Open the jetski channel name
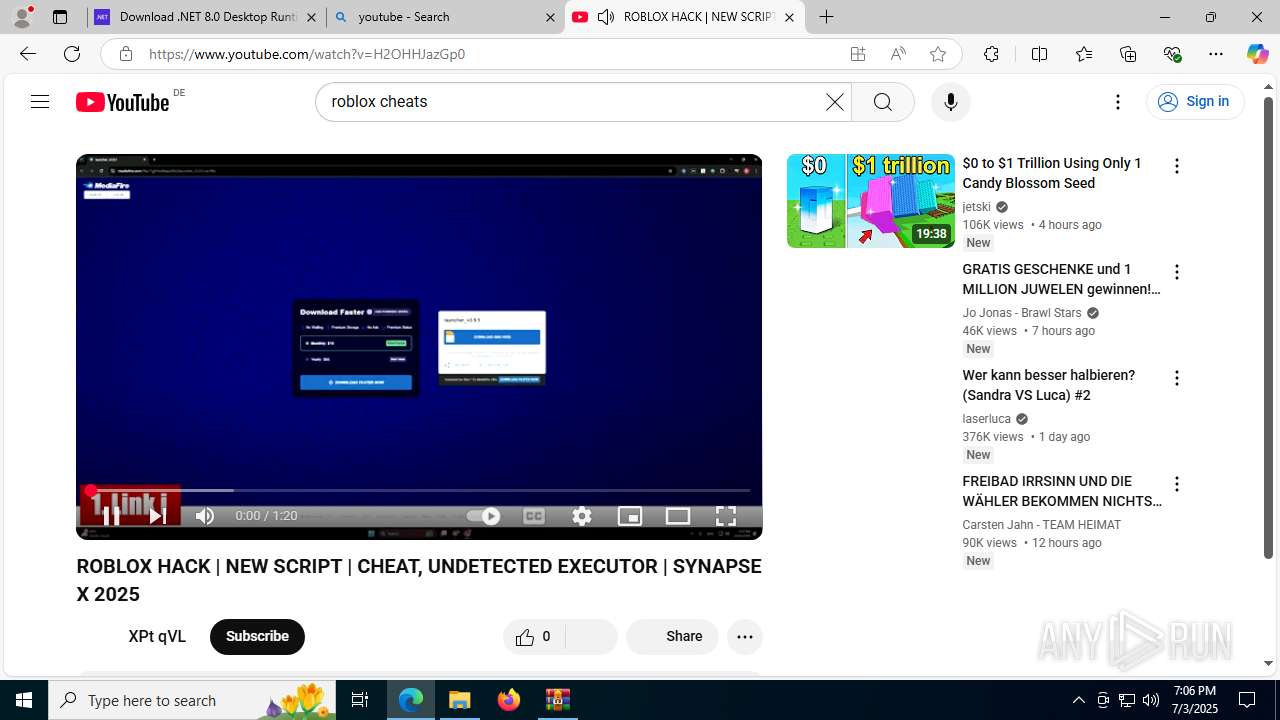This screenshot has height=720, width=1280. [976, 207]
